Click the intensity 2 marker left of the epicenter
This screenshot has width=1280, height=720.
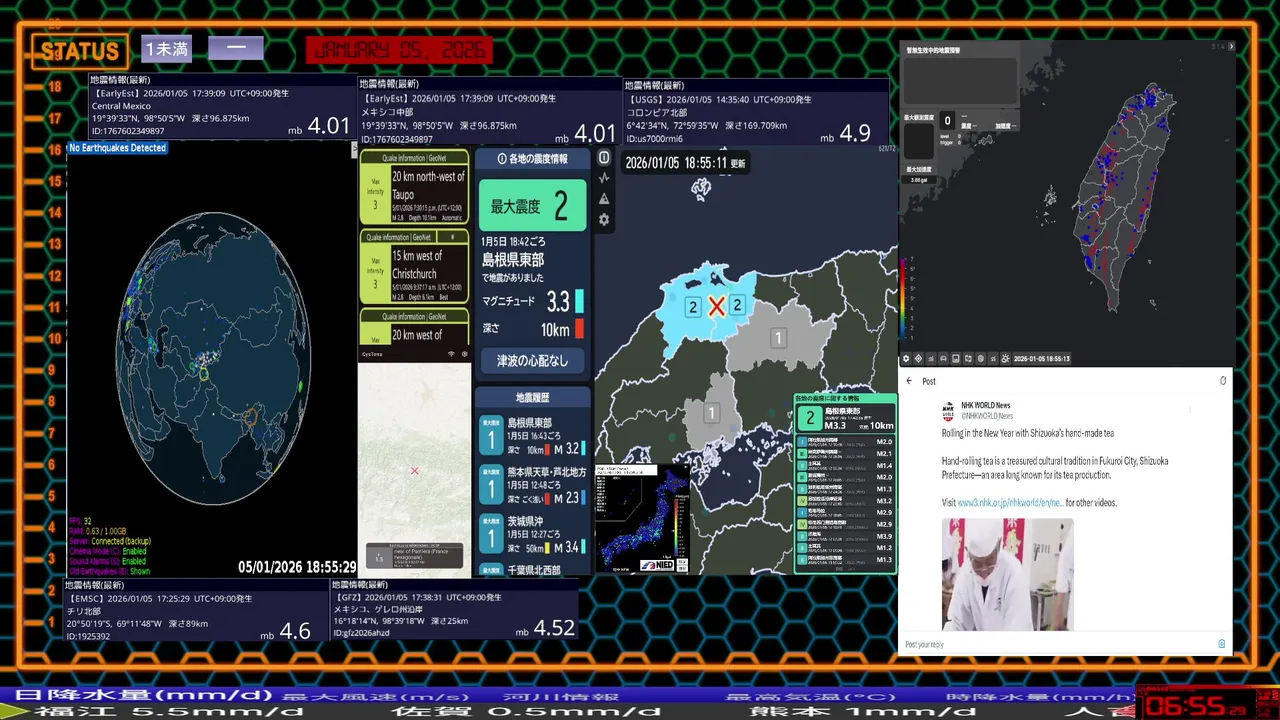[x=693, y=307]
